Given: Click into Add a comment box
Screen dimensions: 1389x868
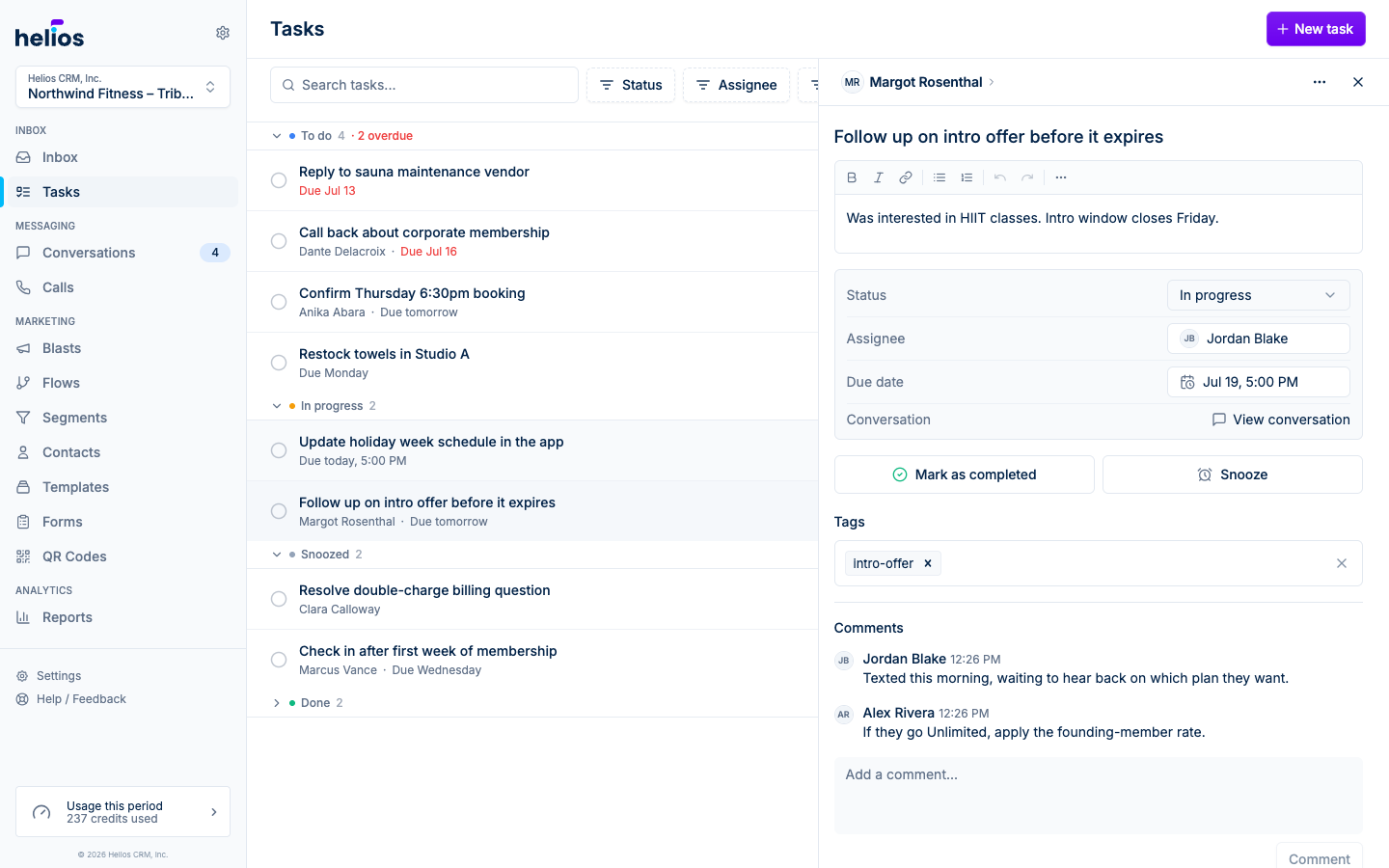Looking at the screenshot, I should (x=1099, y=796).
